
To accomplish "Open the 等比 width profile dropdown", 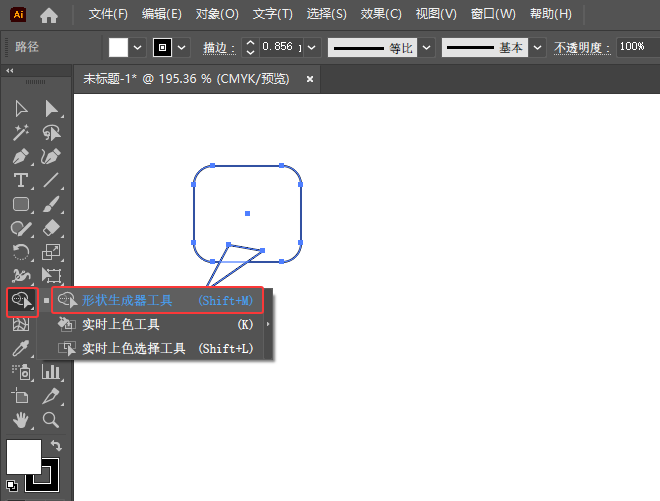I will (426, 48).
